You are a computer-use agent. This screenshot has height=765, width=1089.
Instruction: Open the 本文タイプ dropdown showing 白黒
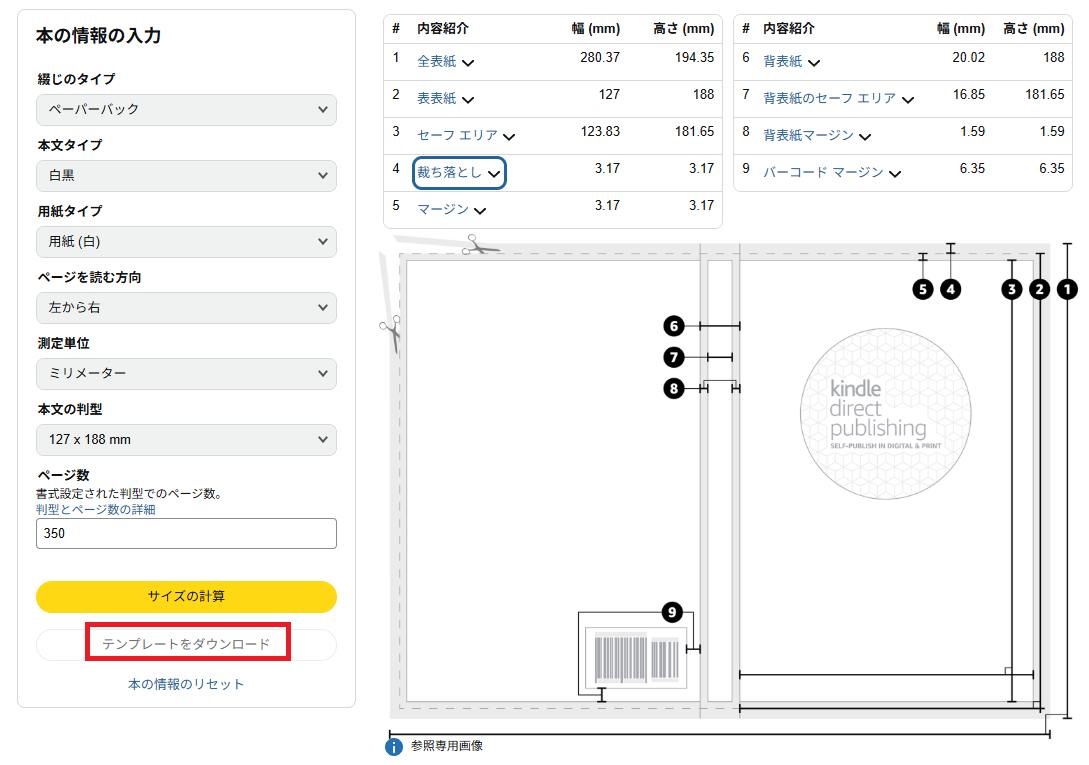tap(186, 175)
